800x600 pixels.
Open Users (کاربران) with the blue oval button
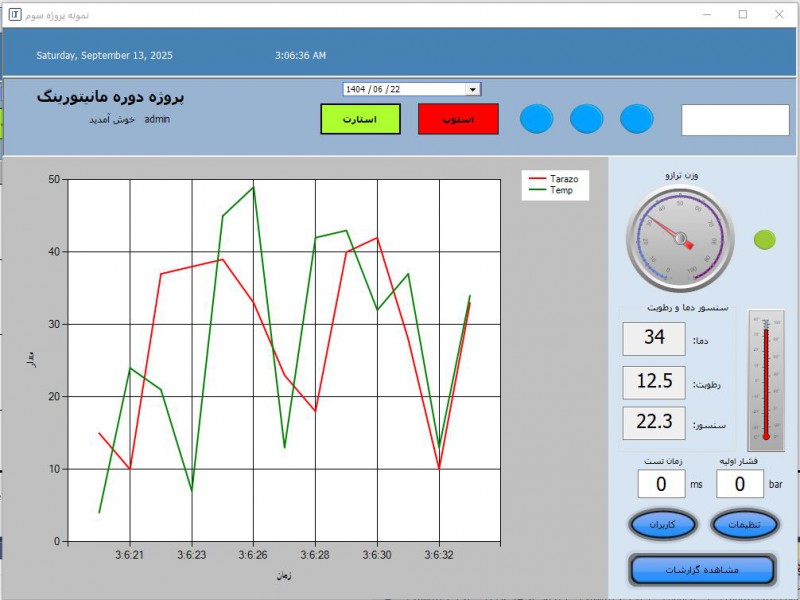(663, 524)
